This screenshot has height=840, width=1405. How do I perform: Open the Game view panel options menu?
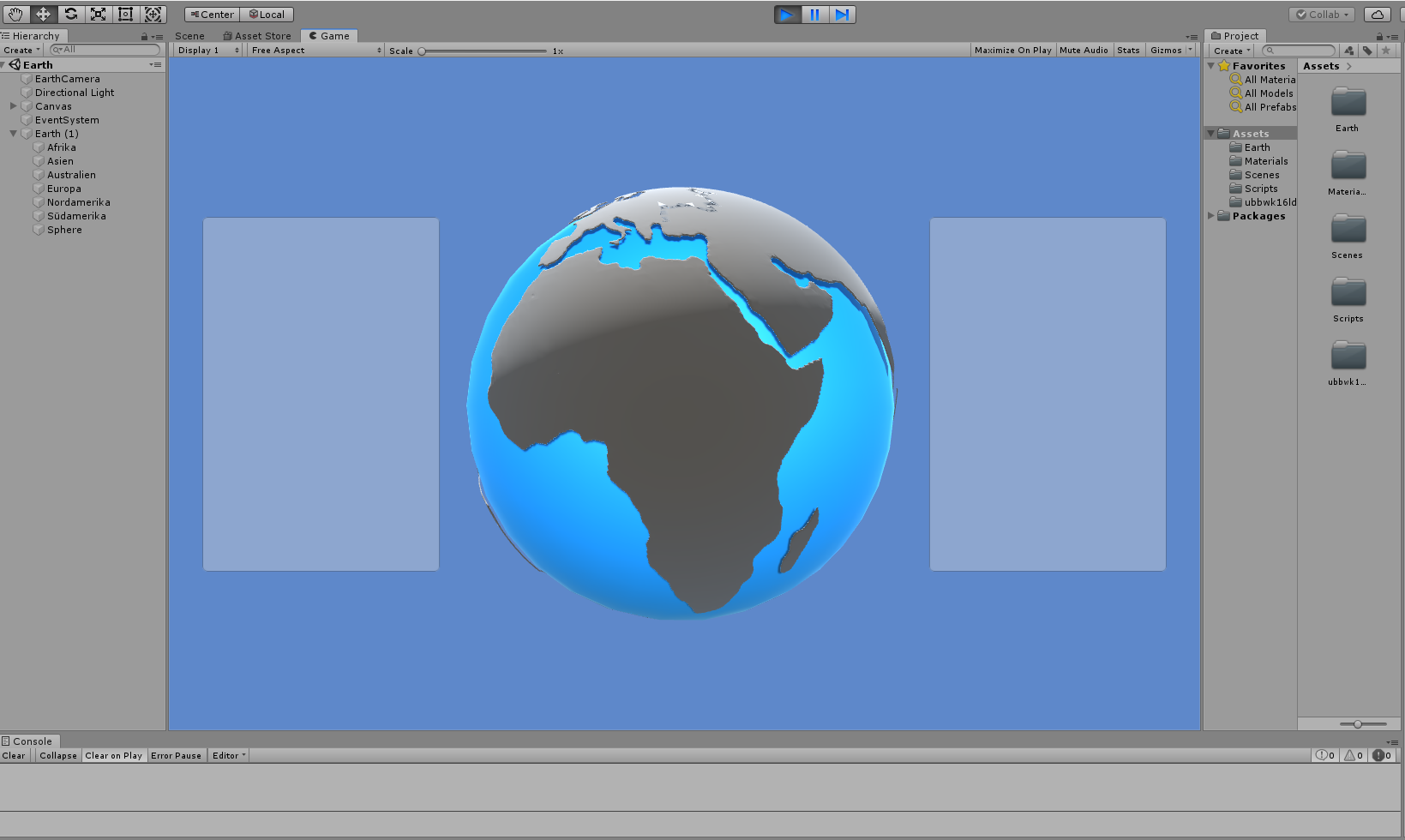[x=1192, y=37]
